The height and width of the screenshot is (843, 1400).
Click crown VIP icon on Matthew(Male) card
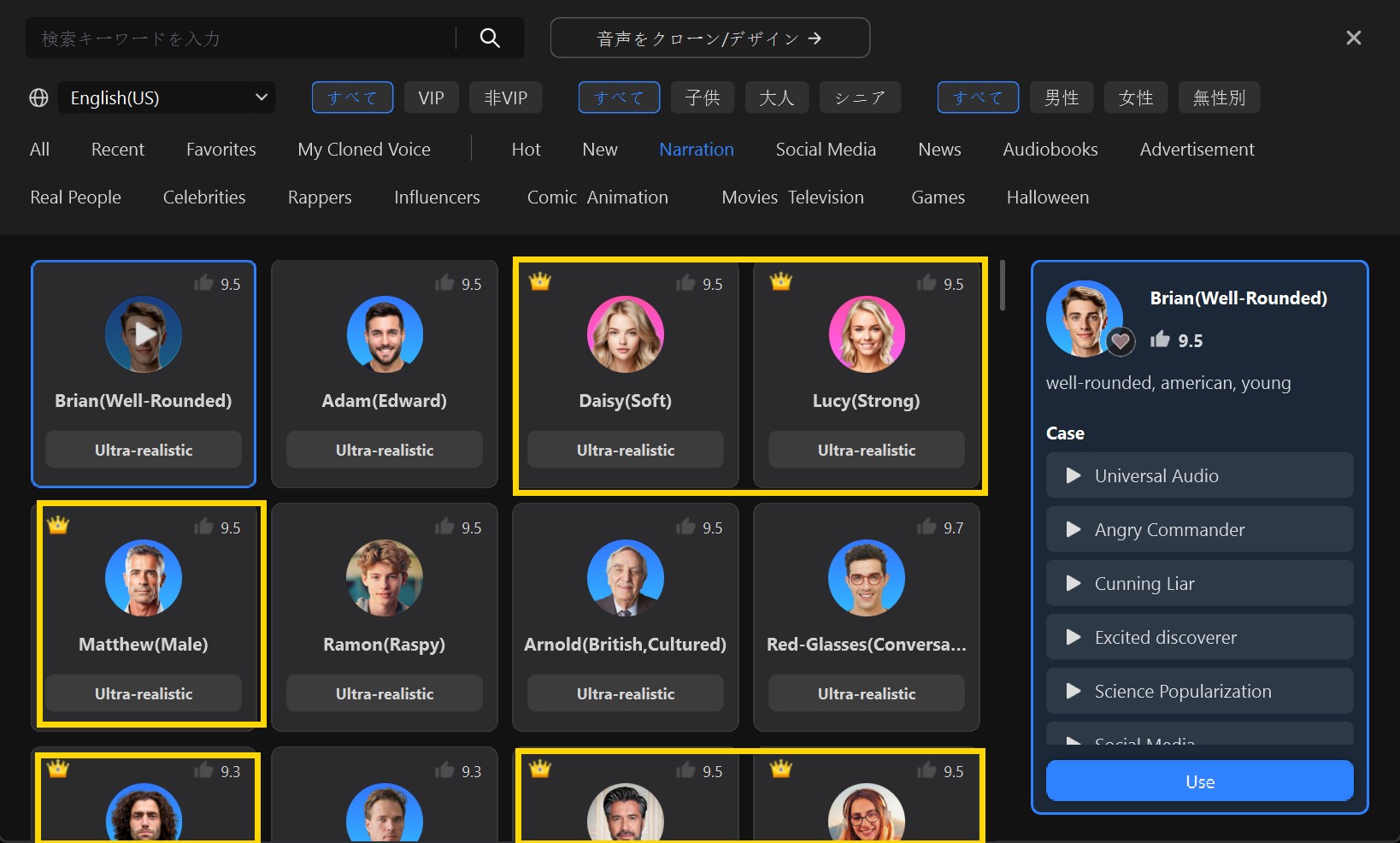pyautogui.click(x=58, y=524)
